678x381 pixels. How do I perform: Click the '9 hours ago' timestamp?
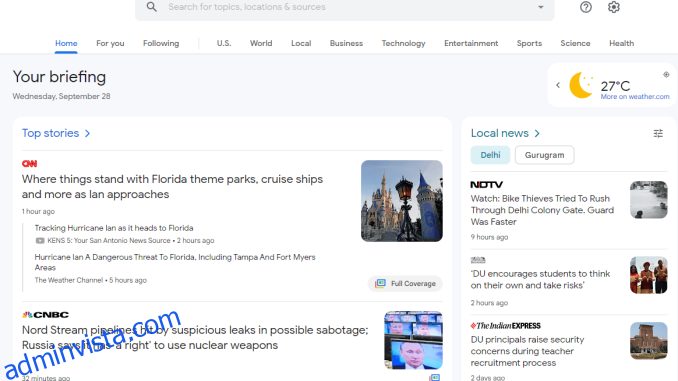point(489,237)
